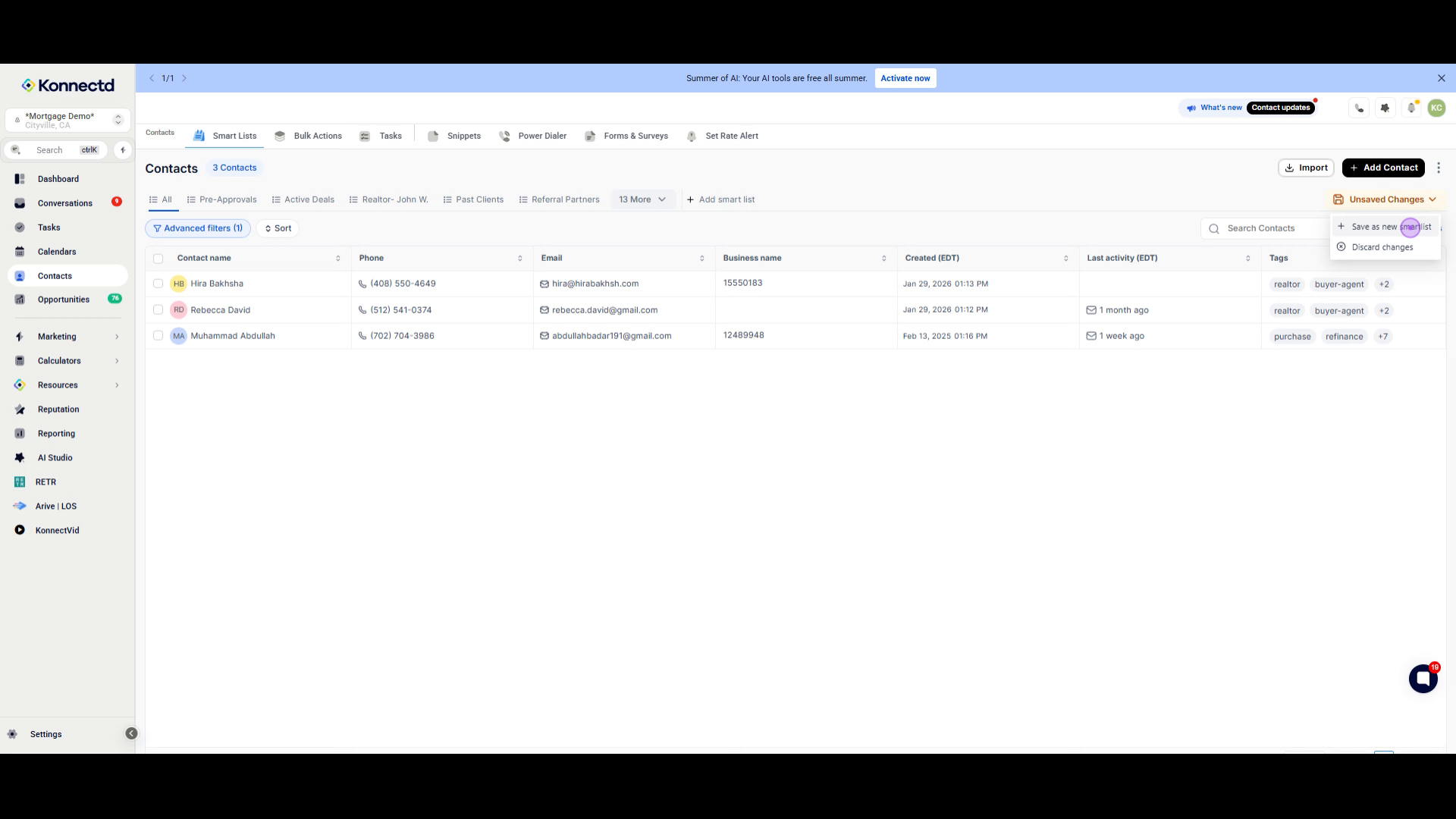Sort by the Created (EDT) column arrows
Screen dimensions: 1456x819
click(1066, 259)
